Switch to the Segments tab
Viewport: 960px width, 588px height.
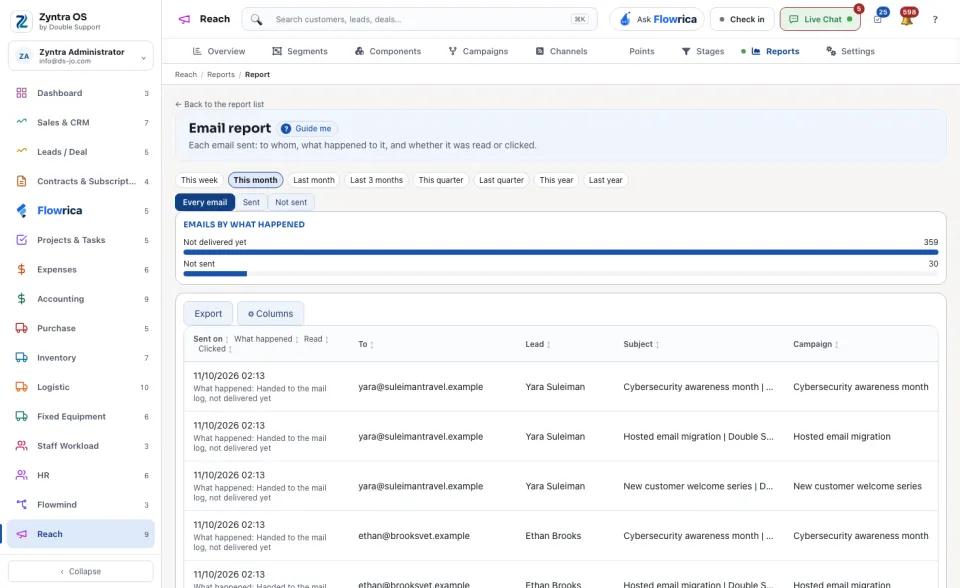click(x=300, y=51)
